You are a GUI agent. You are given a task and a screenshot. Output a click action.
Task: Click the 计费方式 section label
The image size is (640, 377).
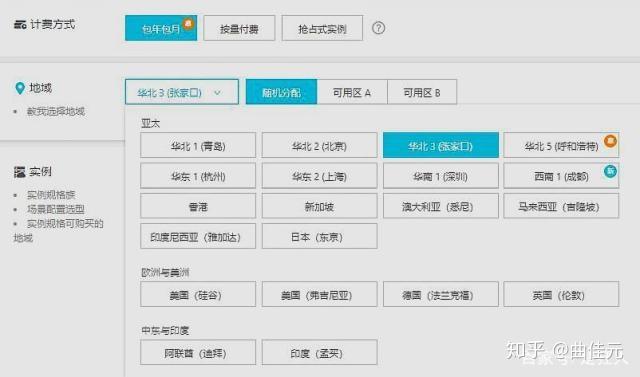click(x=53, y=24)
